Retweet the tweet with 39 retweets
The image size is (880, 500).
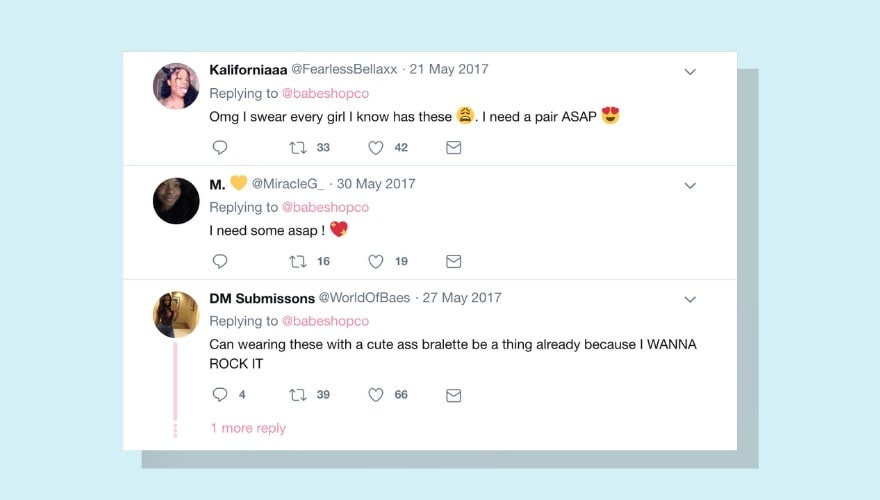click(x=298, y=395)
